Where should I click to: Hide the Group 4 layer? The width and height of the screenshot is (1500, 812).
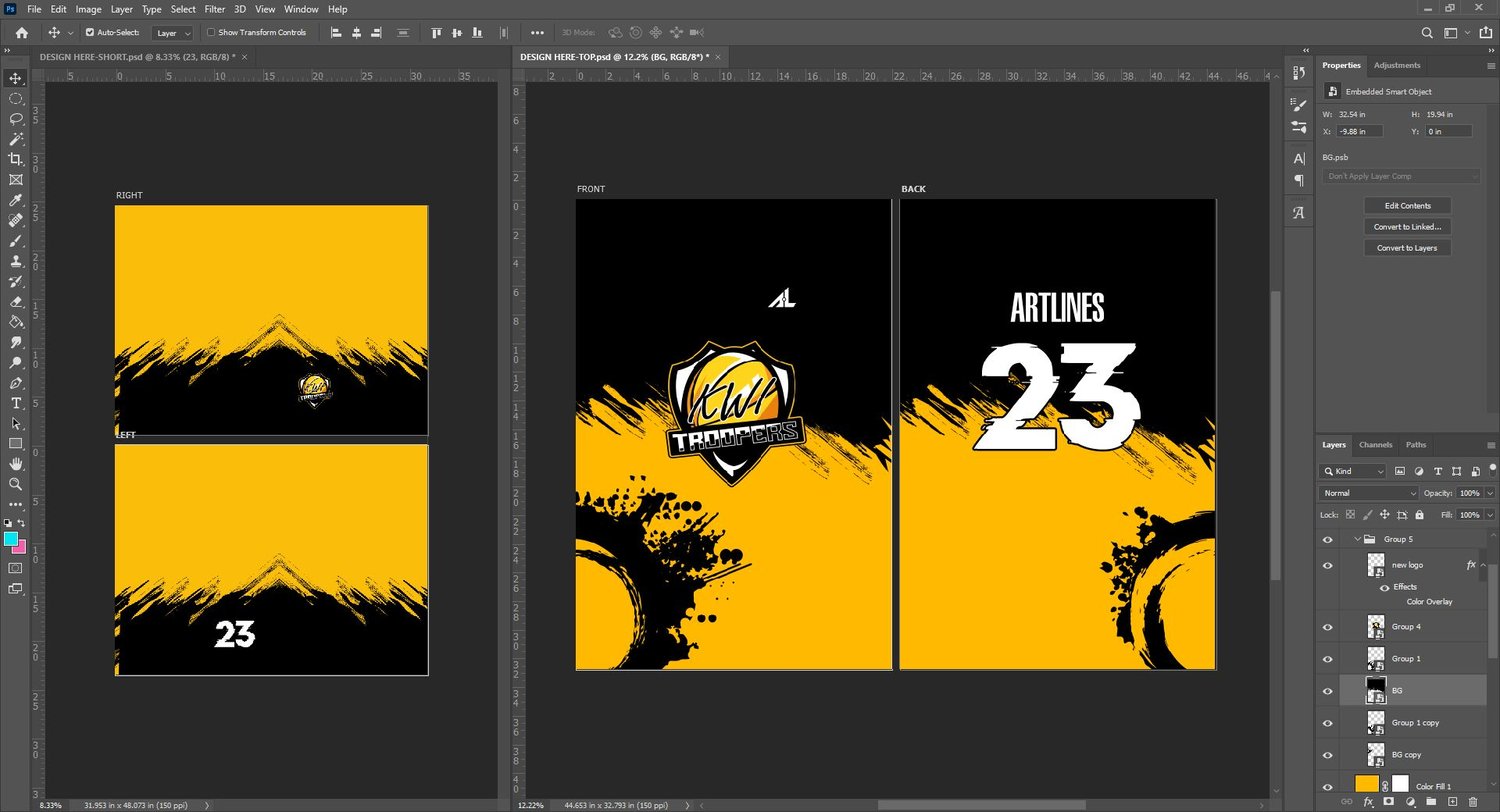pyautogui.click(x=1327, y=627)
